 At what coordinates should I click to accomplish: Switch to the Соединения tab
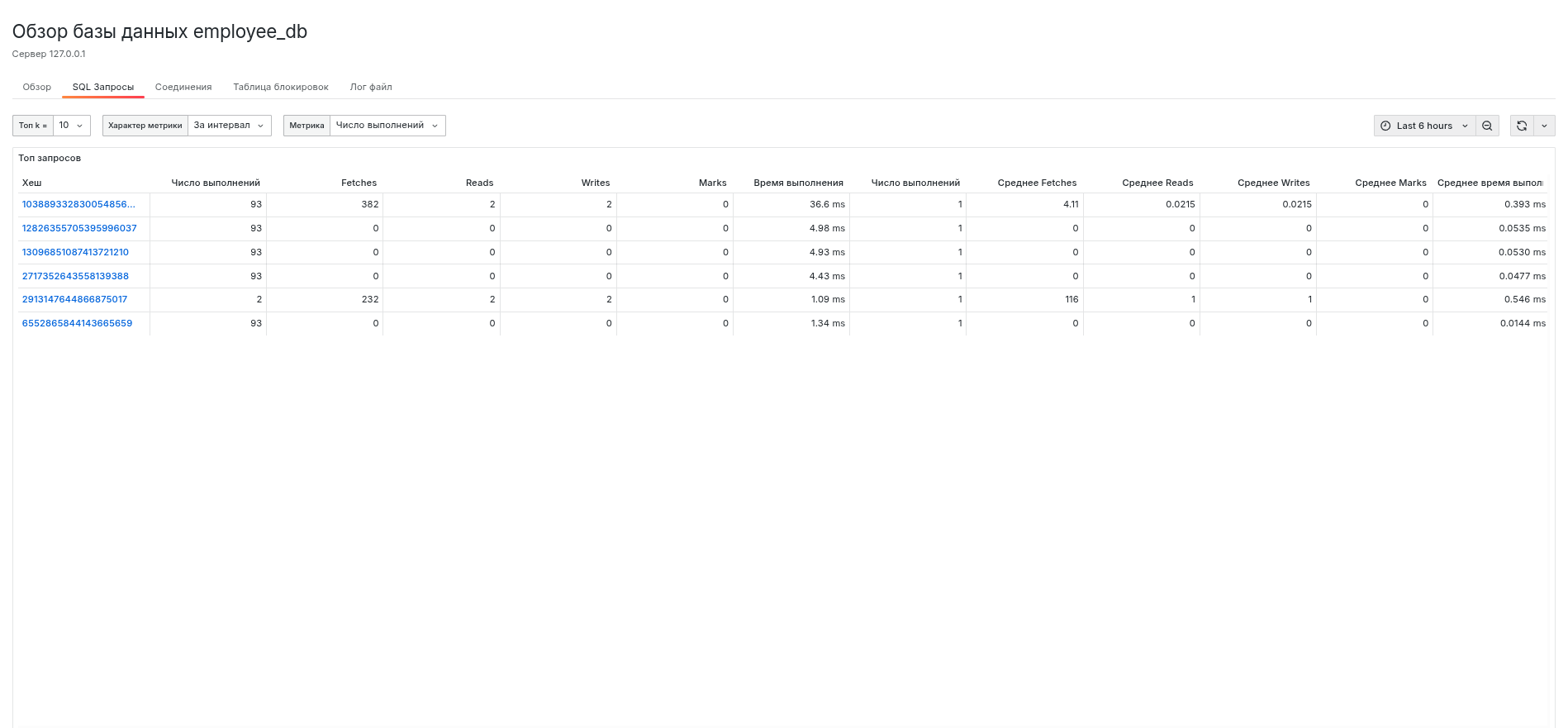coord(183,87)
